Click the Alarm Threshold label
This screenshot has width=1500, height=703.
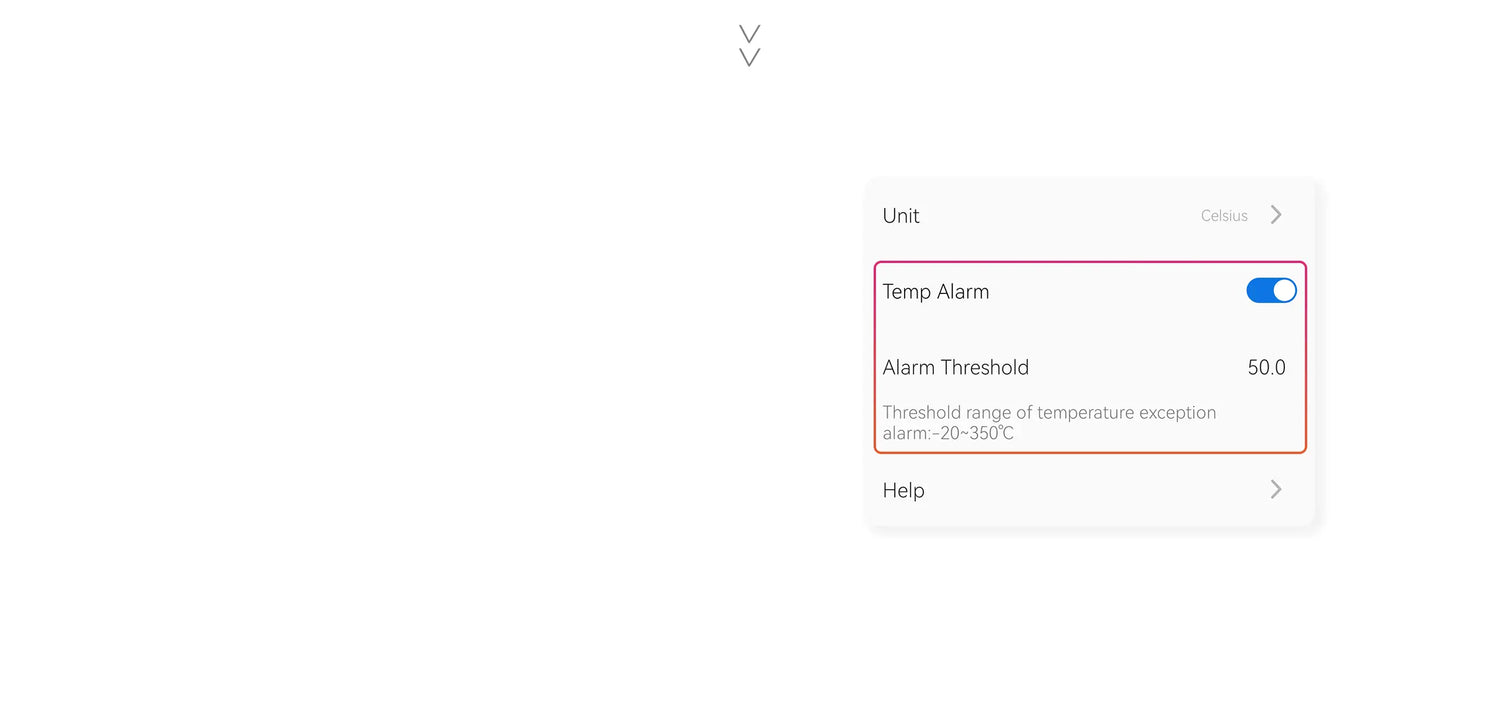(x=956, y=368)
